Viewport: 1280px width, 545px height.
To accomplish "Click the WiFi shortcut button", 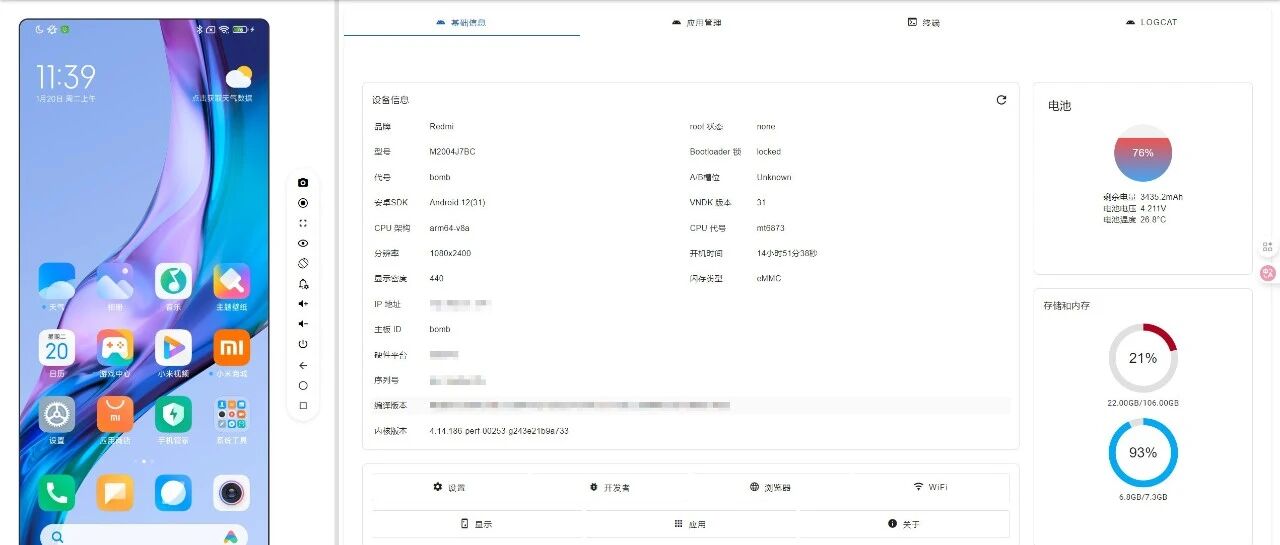I will (930, 487).
